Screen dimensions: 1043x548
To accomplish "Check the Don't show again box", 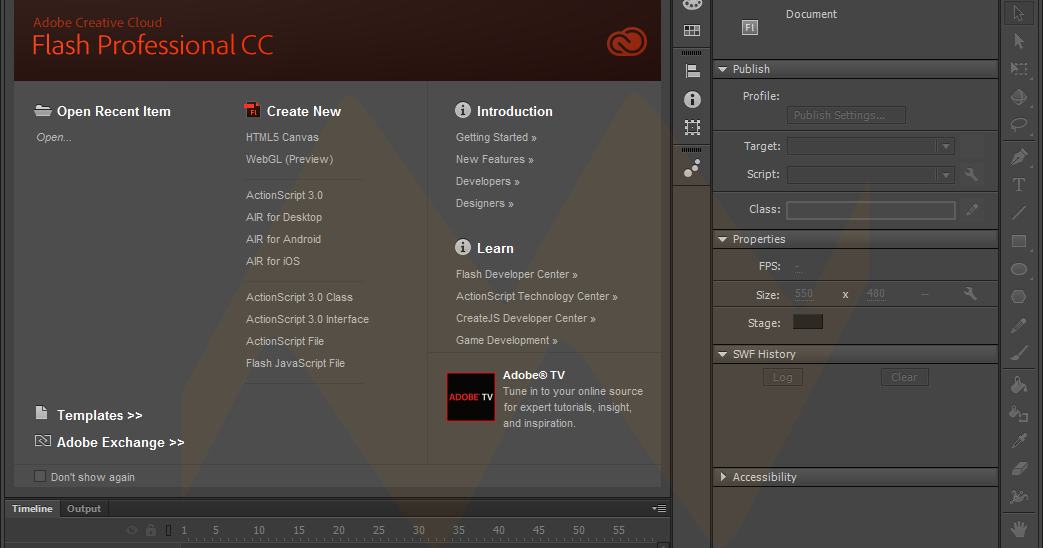I will tap(40, 476).
